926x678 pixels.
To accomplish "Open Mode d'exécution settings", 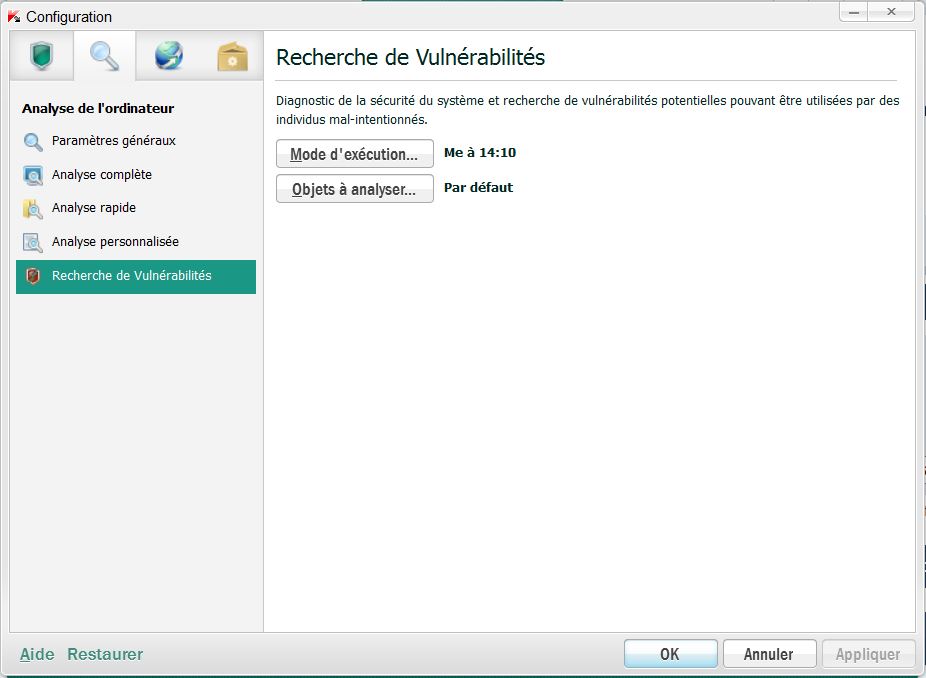I will click(x=355, y=154).
